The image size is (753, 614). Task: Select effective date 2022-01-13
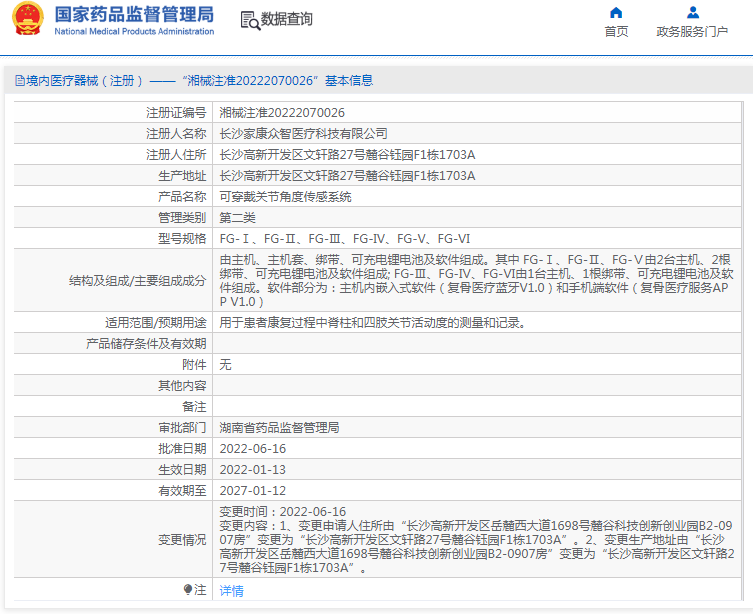(253, 470)
